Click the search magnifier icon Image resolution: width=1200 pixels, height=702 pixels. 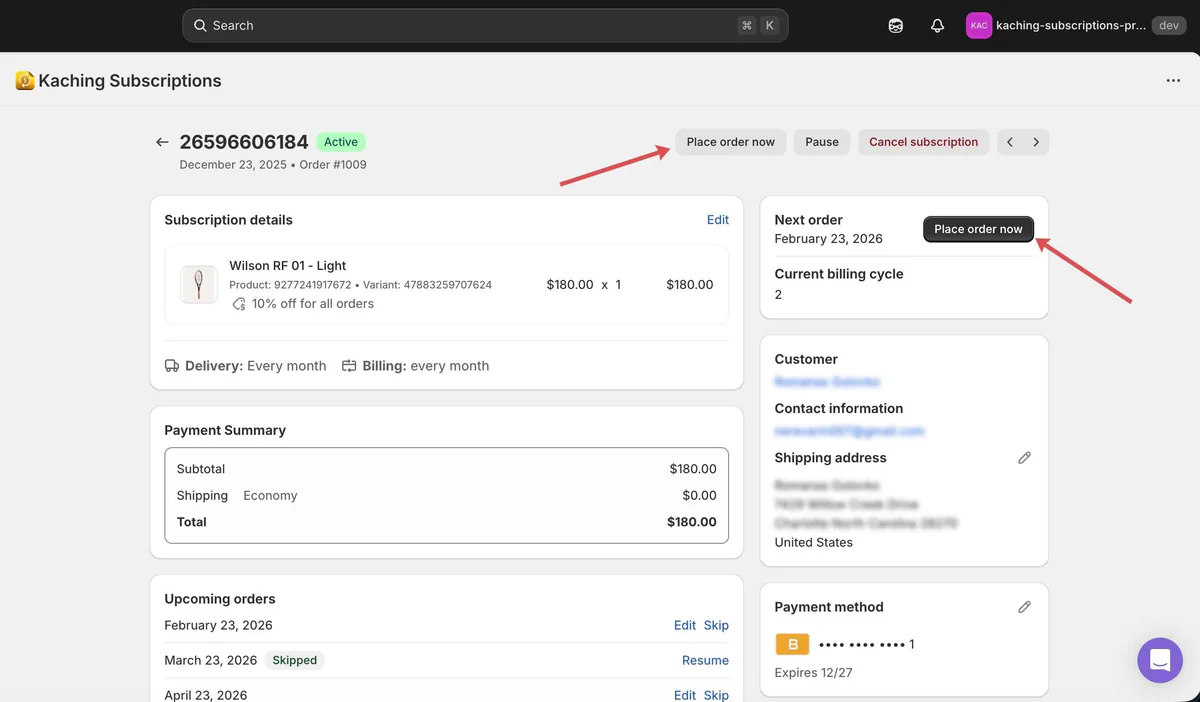tap(200, 26)
